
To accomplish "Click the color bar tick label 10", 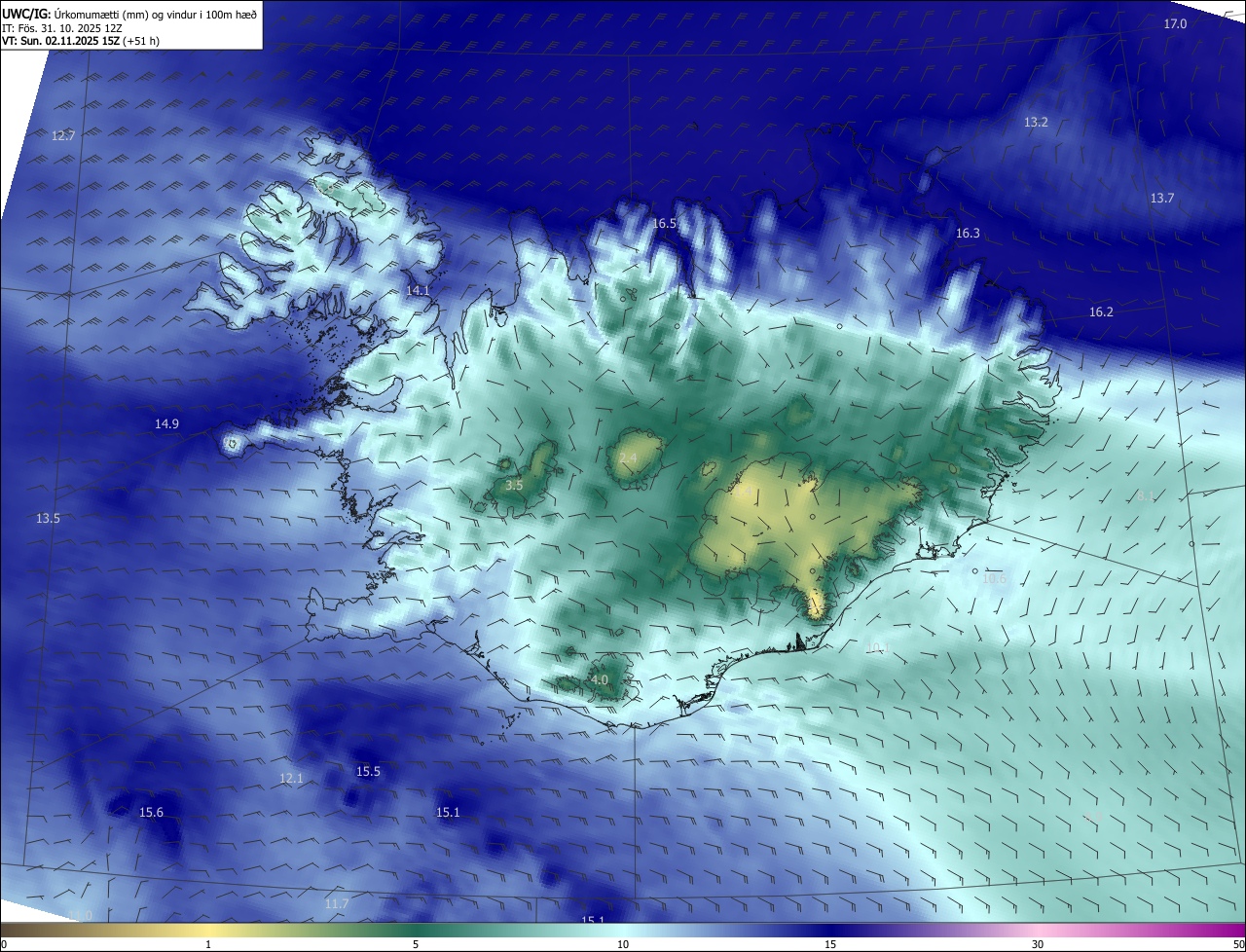I will (623, 944).
